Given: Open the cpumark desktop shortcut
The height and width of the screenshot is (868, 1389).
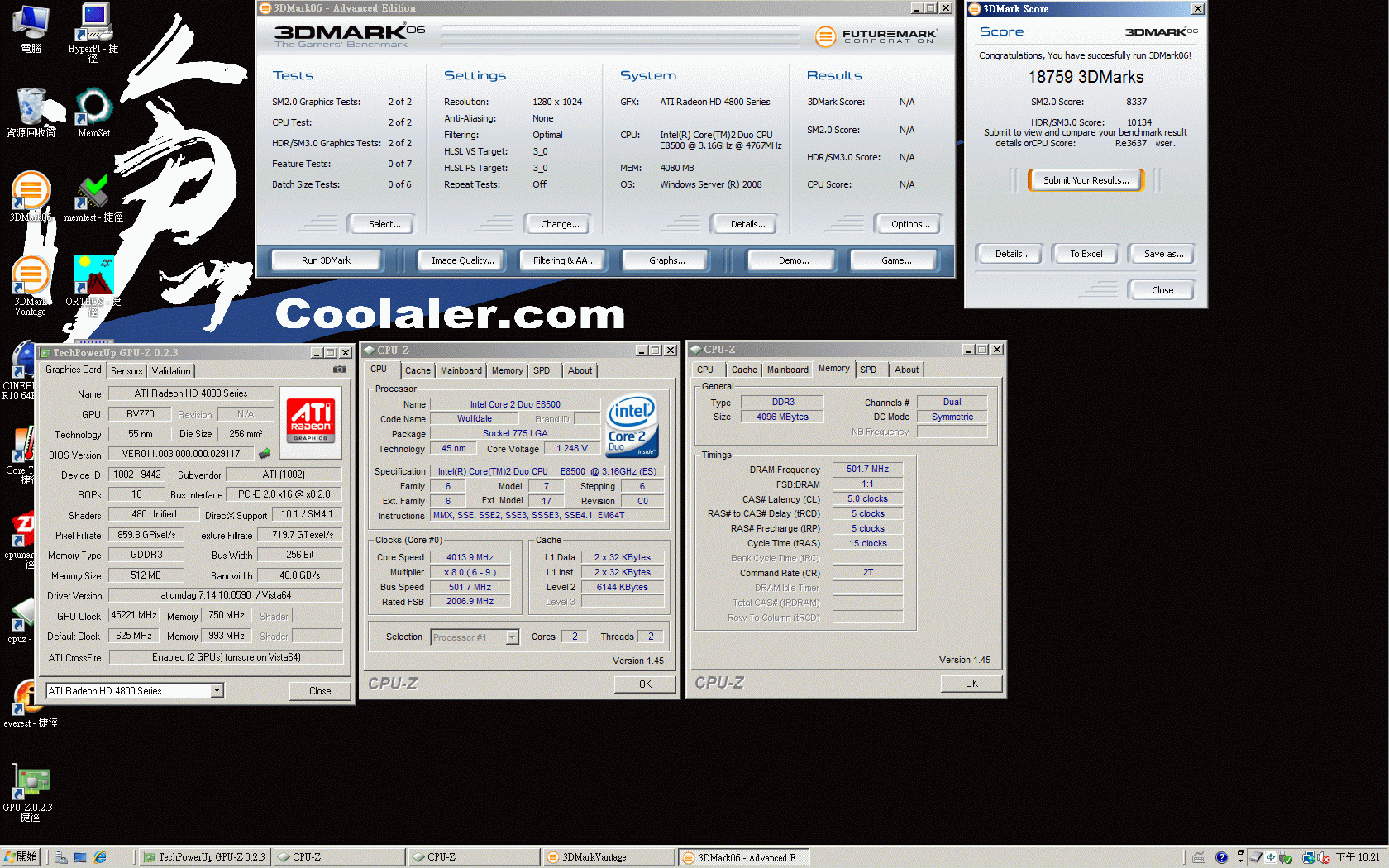Looking at the screenshot, I should pos(20,541).
